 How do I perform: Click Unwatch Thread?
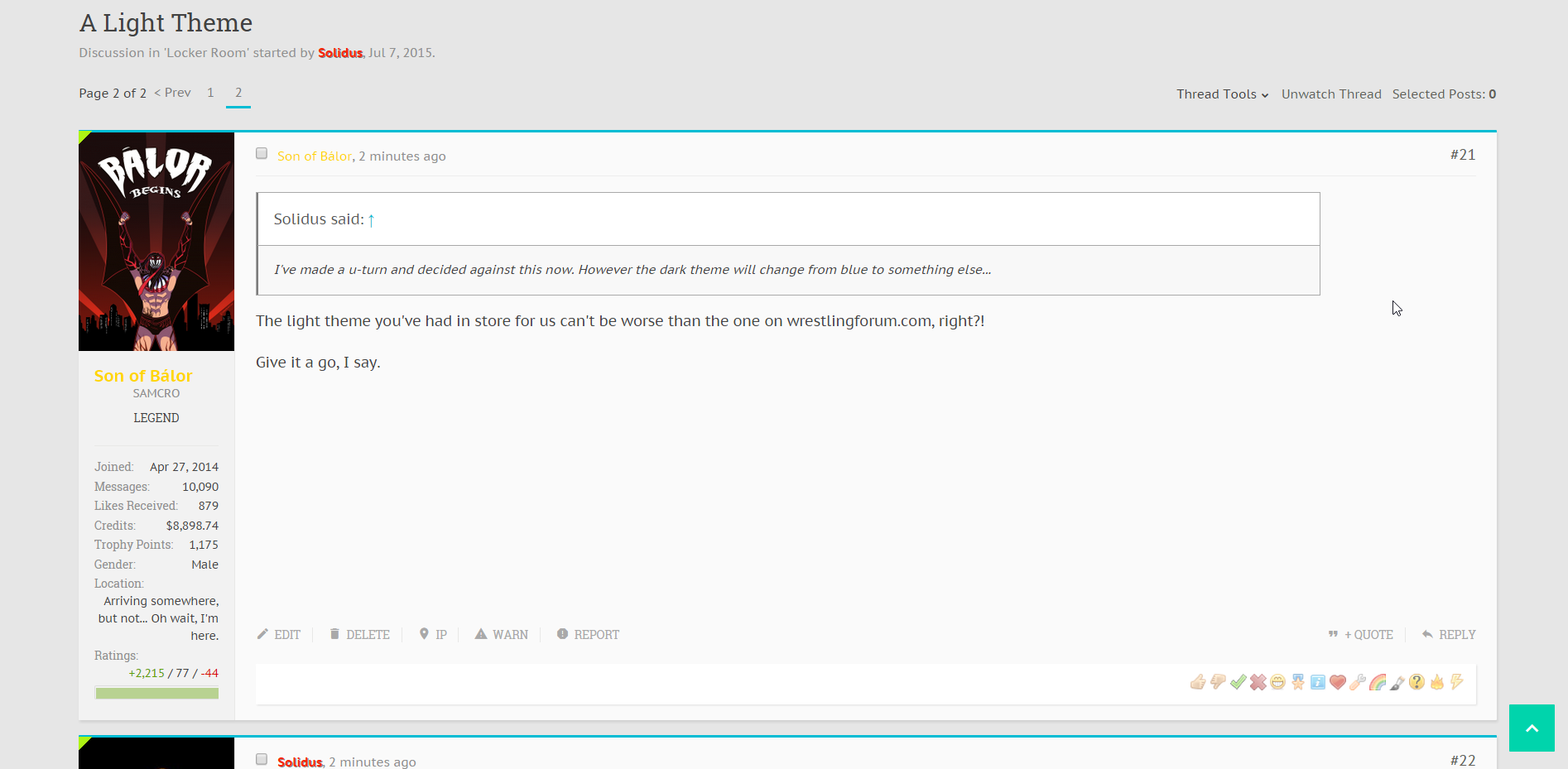[x=1331, y=94]
